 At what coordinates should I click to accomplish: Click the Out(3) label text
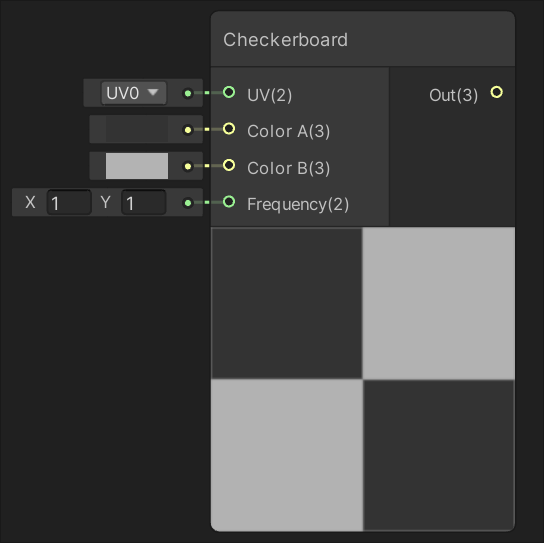(x=453, y=95)
